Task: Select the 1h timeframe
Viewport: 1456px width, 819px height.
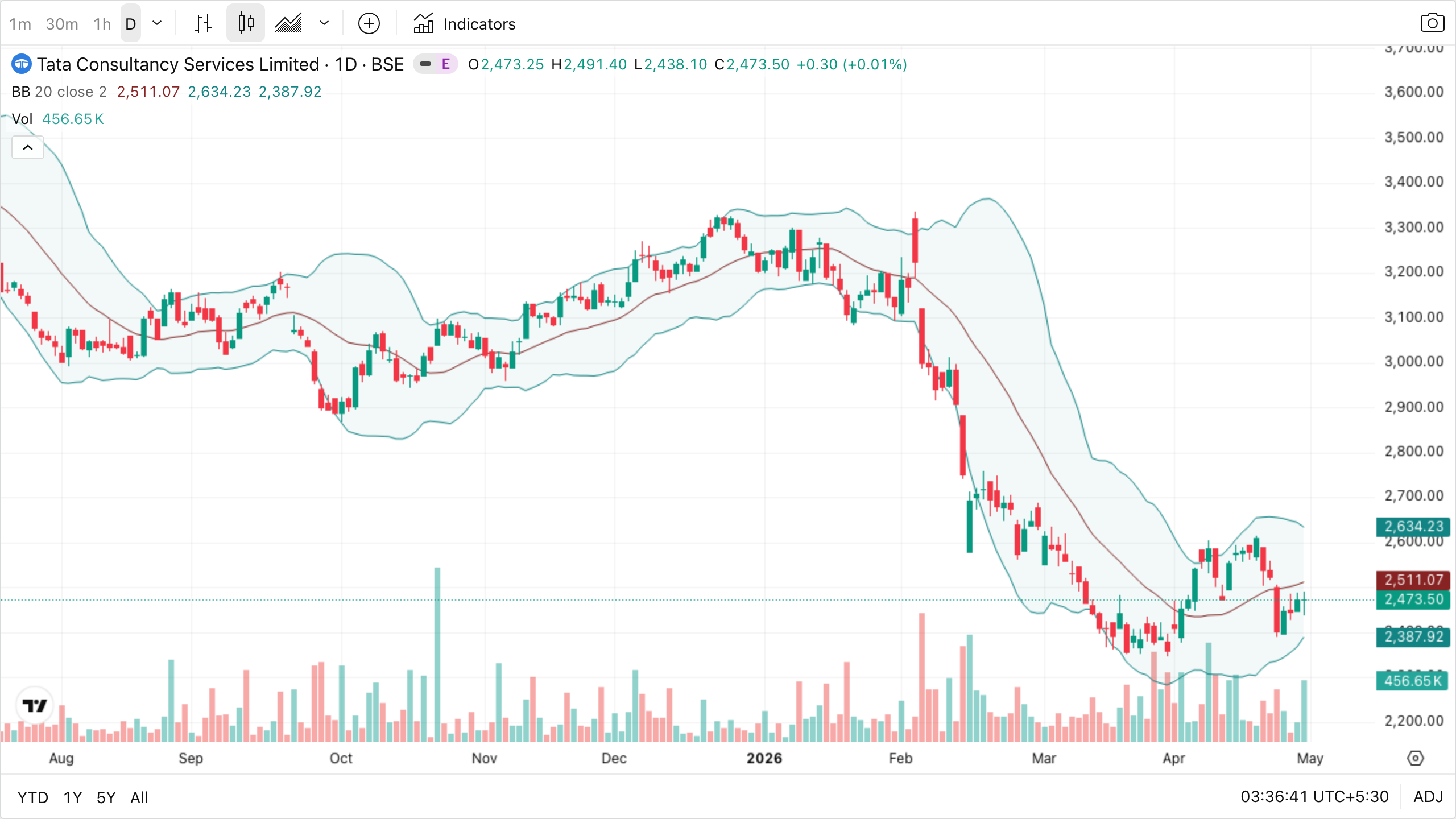Action: (x=102, y=24)
